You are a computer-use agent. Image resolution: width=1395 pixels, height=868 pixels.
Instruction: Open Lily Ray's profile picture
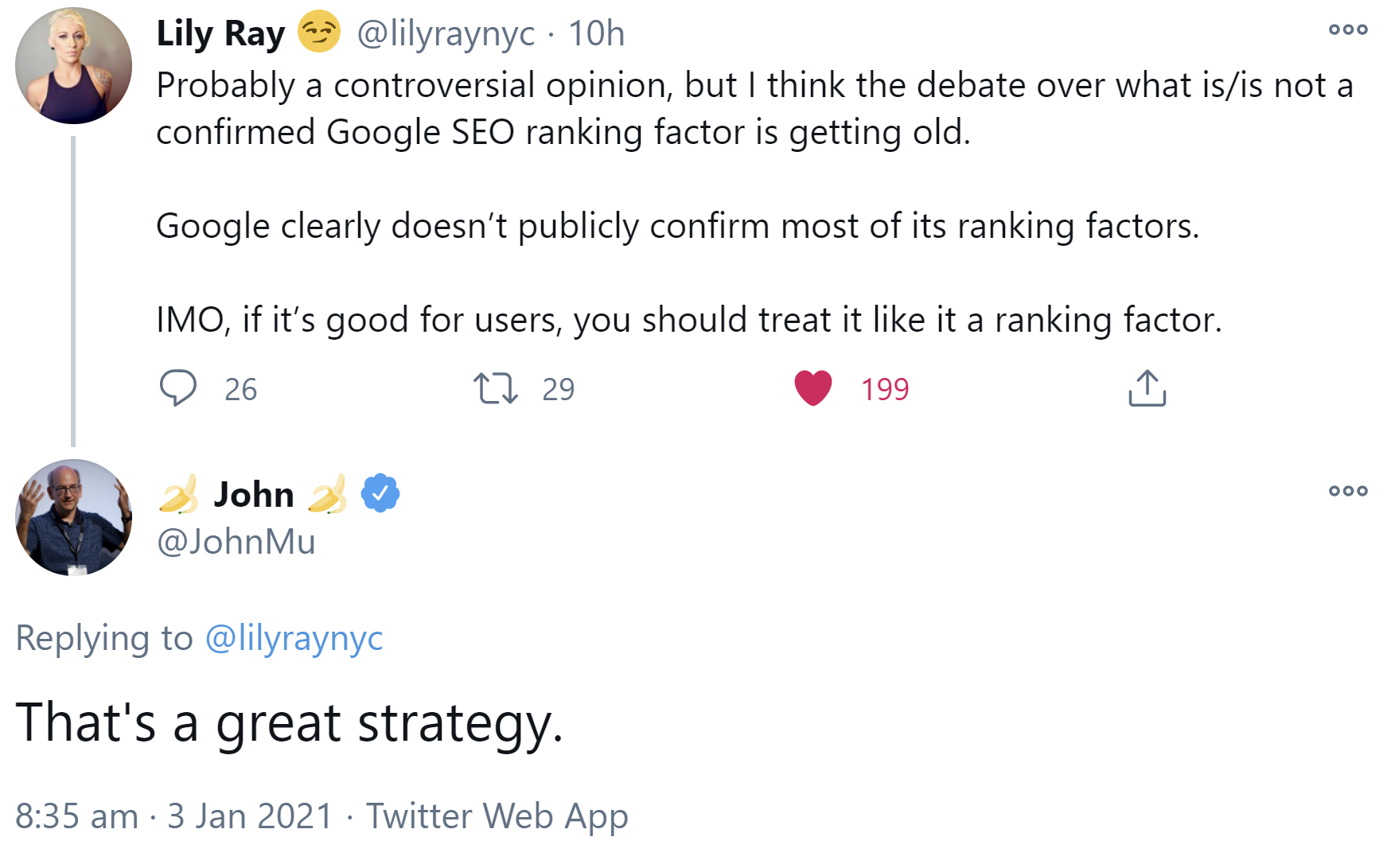[x=73, y=66]
